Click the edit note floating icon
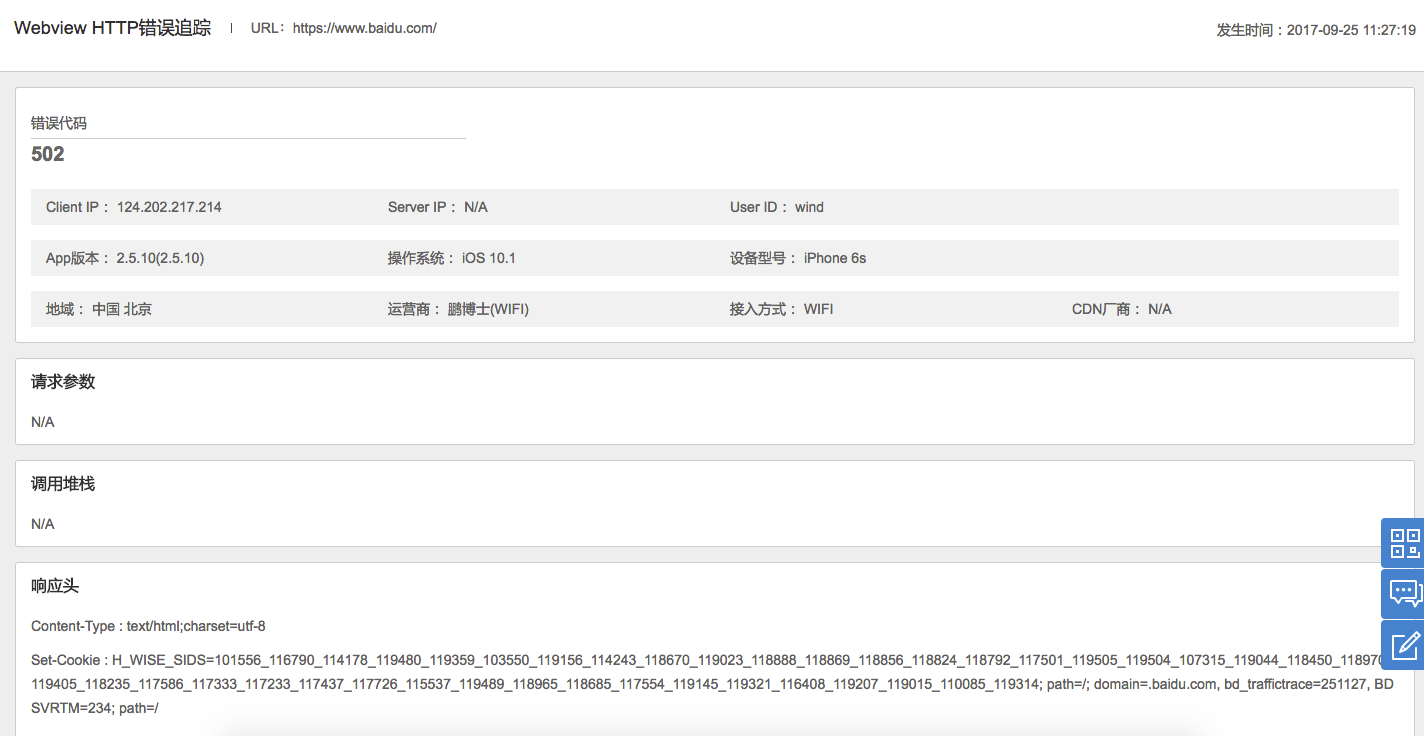 click(1403, 645)
